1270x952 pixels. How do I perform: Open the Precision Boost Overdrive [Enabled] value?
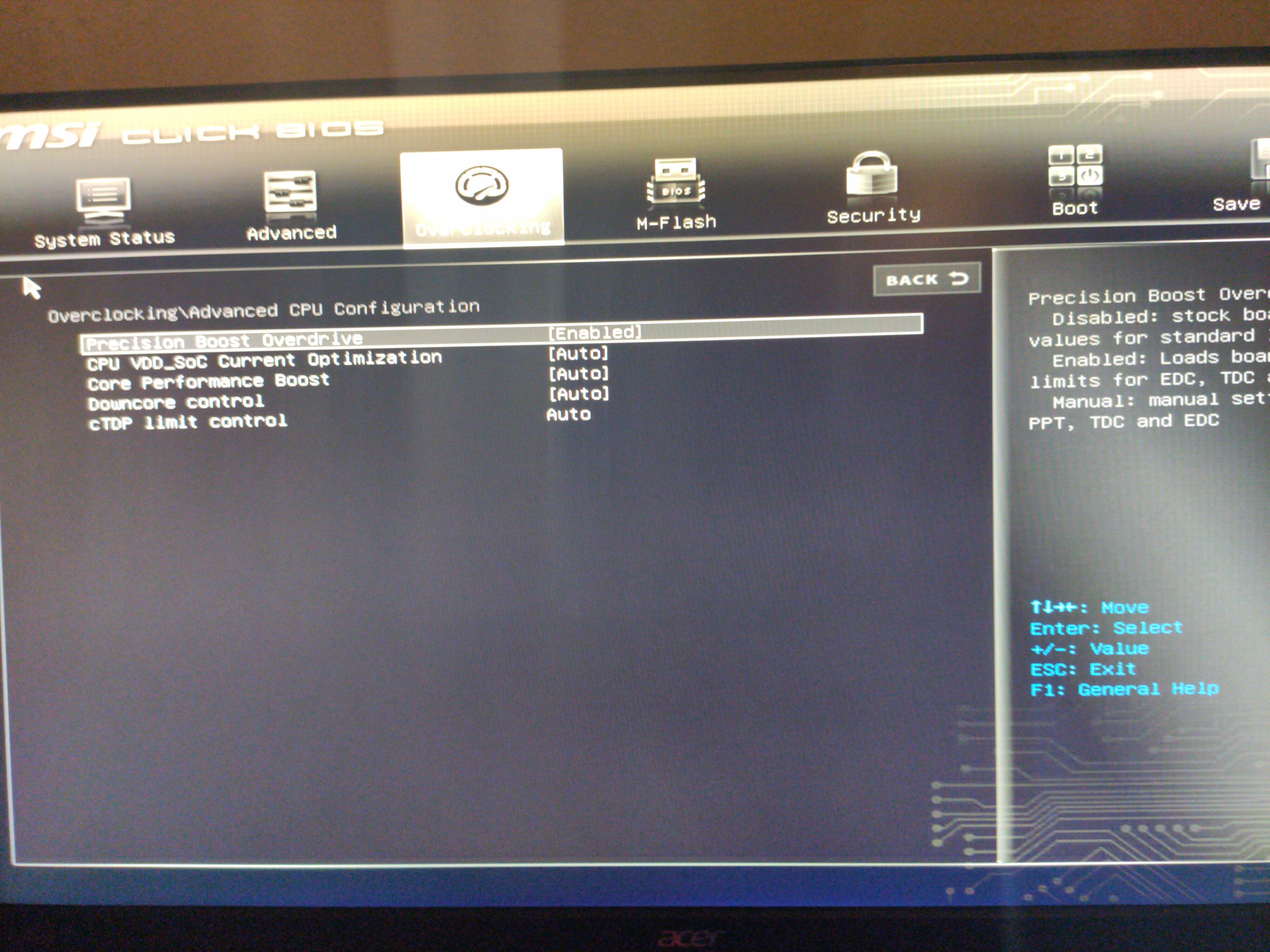pos(595,333)
